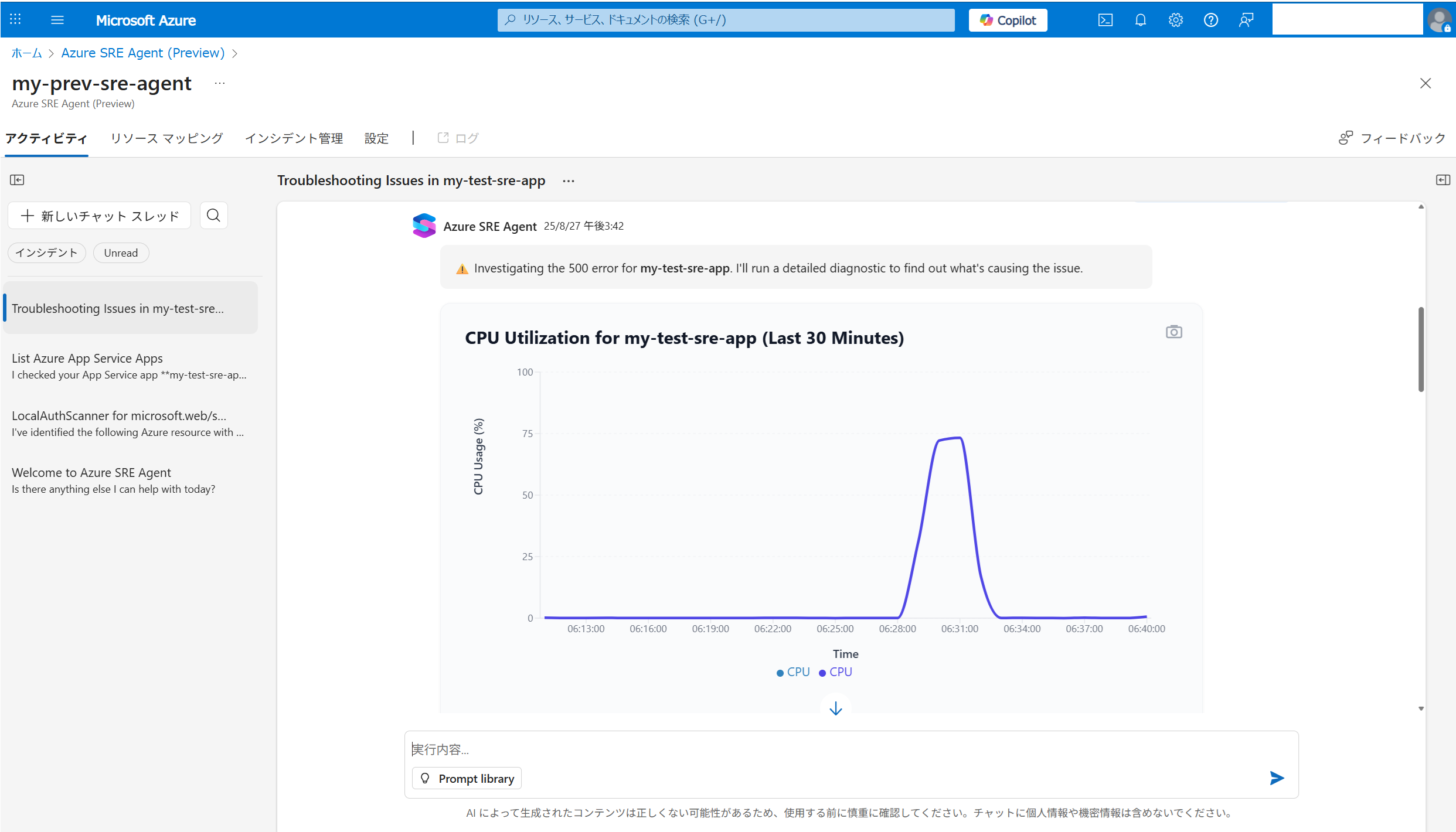This screenshot has width=1456, height=832.
Task: Open List Azure App Service Apps thread
Action: point(130,366)
